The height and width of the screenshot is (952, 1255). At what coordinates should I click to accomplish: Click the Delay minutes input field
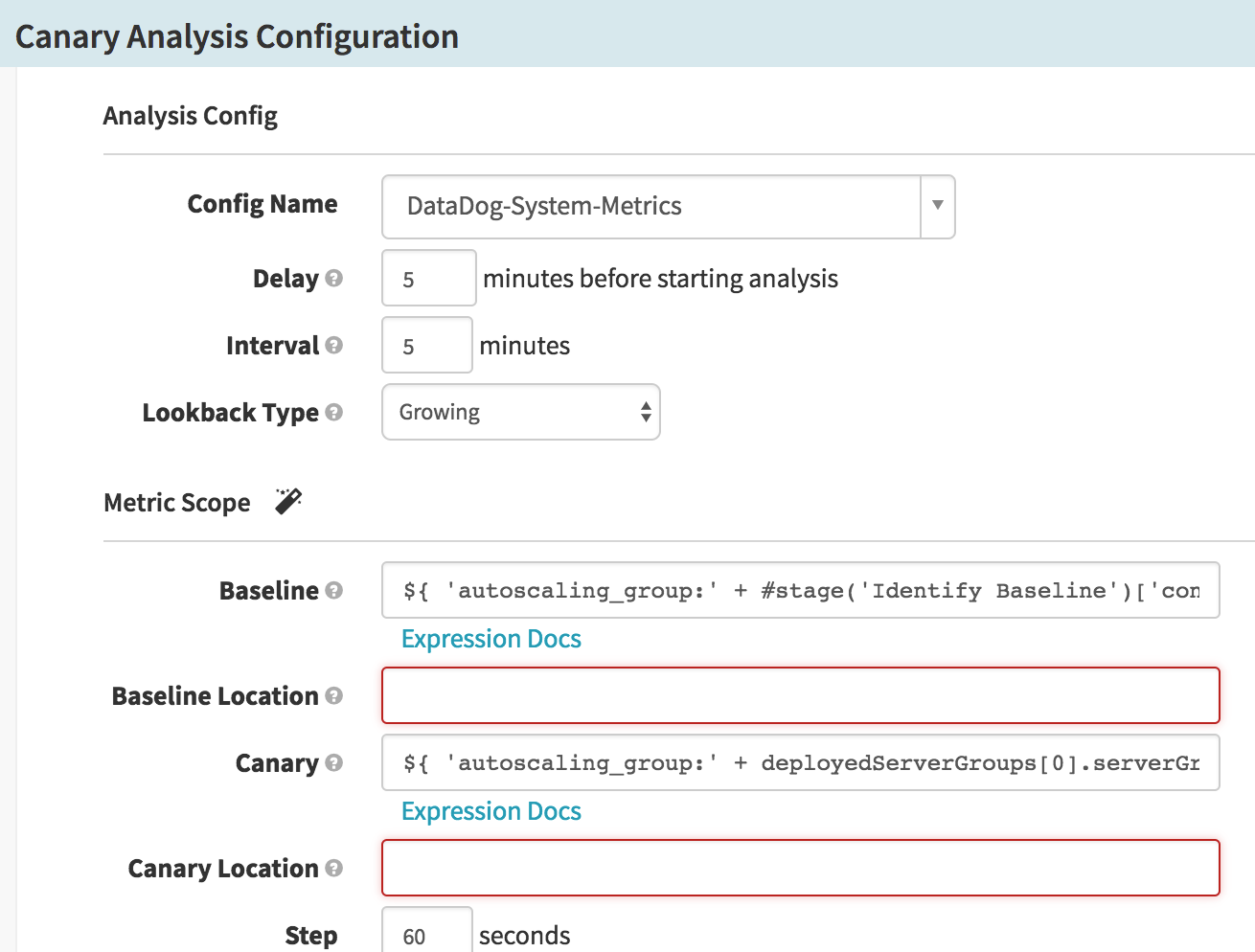[428, 279]
